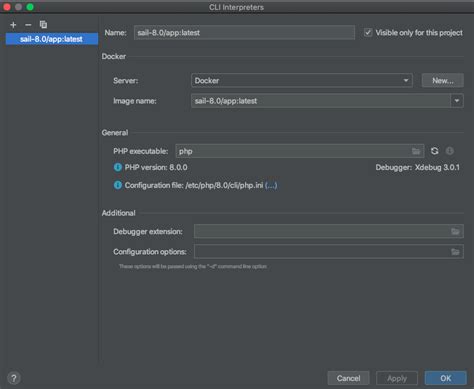Screen dimensions: 474x389
Task: Click the PHP version: 8.0.0 text
Action: [156, 167]
